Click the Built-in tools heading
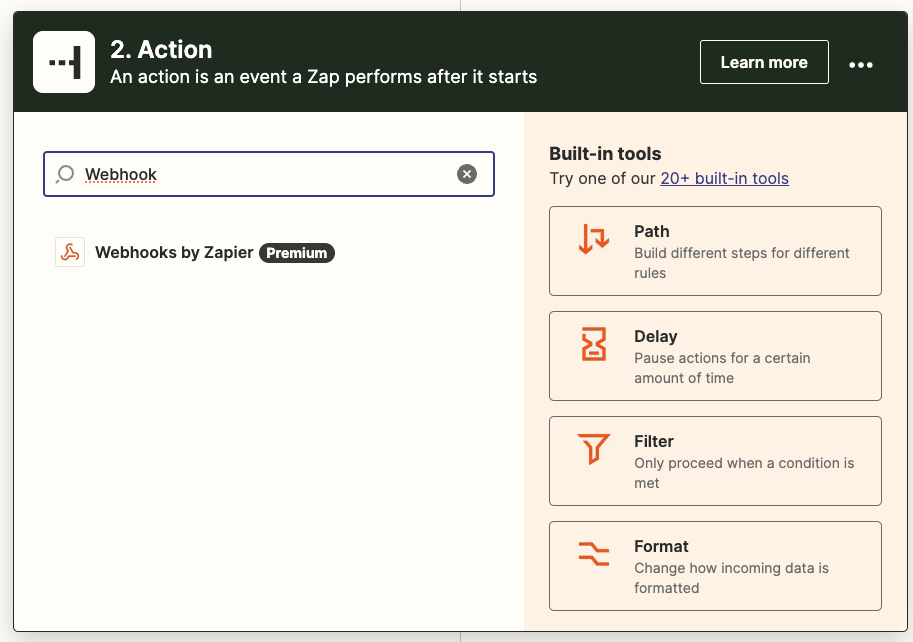Screen dimensions: 913x642 605,154
